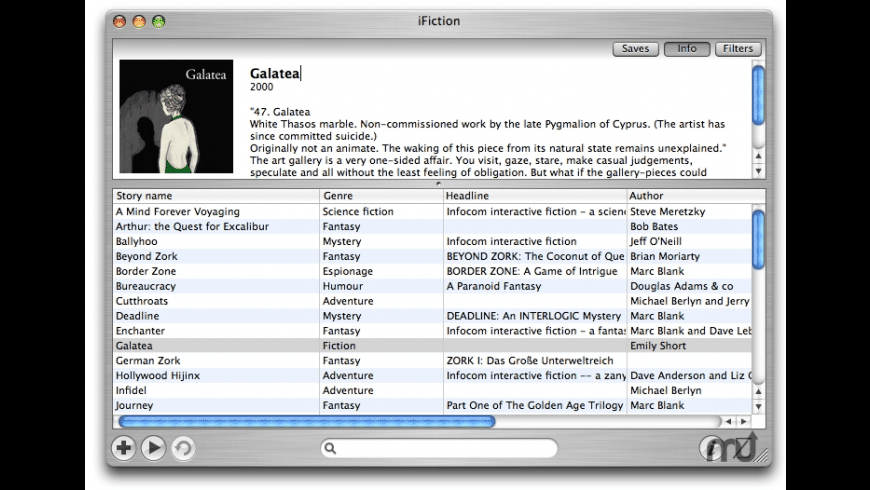This screenshot has height=490, width=870.
Task: Click the horizontal scrollbar thumb of story list
Action: (x=307, y=422)
